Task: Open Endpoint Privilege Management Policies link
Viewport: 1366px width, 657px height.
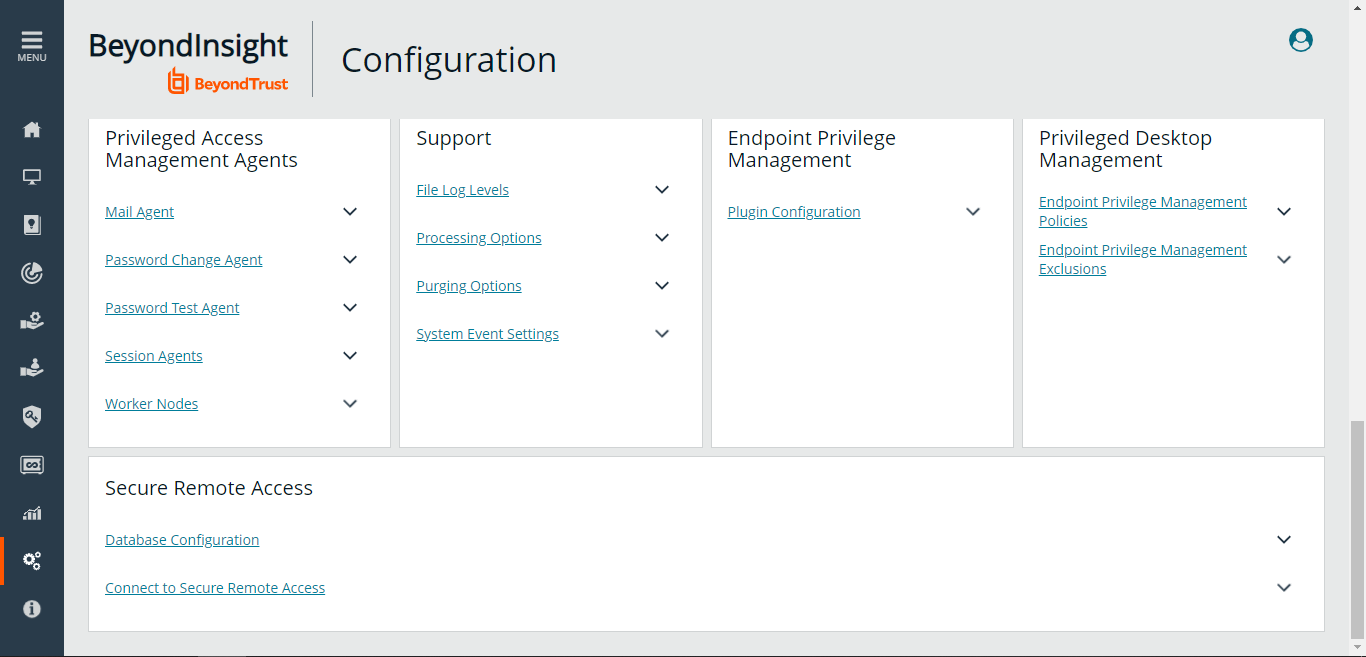Action: (1142, 211)
